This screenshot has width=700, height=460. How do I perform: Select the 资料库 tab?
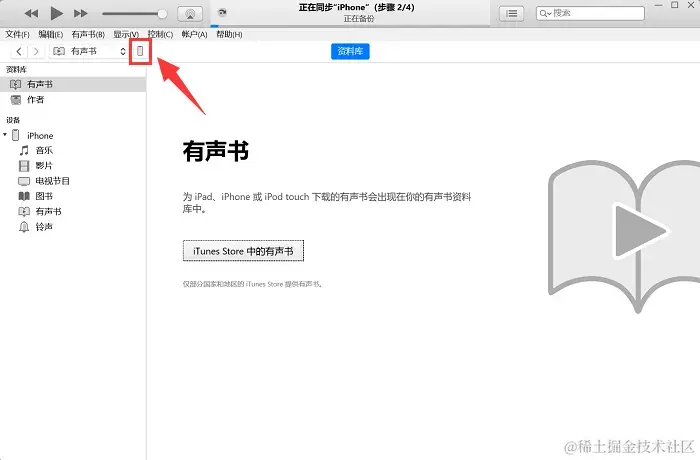point(350,51)
